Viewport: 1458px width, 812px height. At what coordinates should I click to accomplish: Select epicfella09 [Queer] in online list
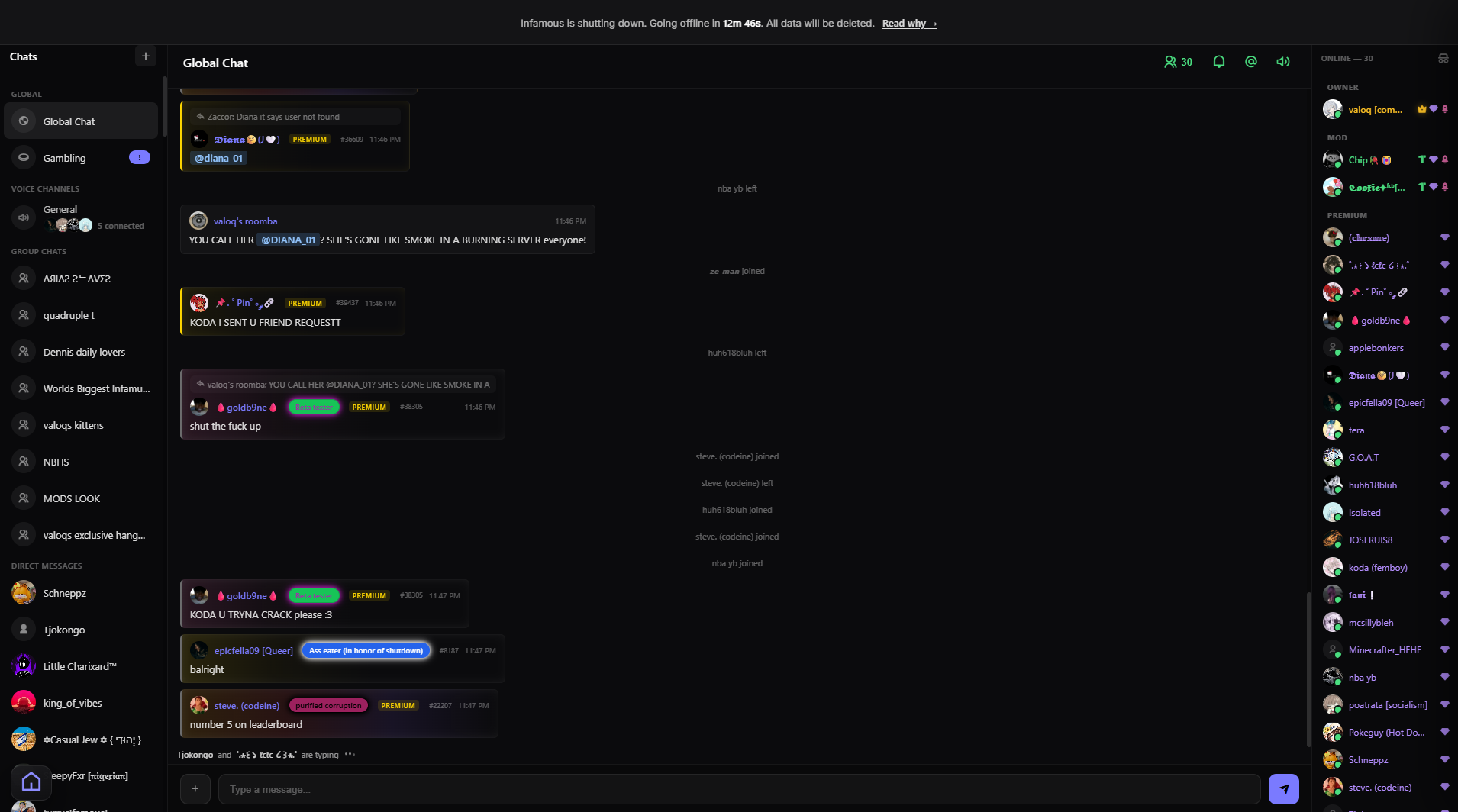pos(1385,403)
